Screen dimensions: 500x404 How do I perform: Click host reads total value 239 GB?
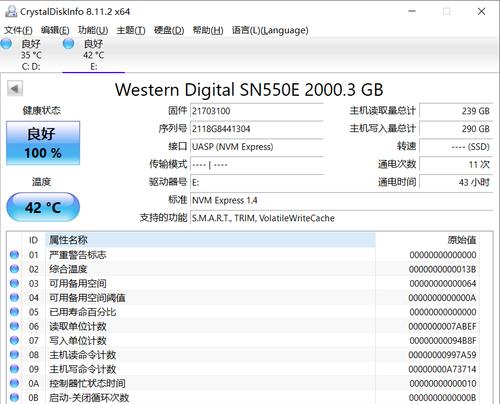(x=456, y=111)
